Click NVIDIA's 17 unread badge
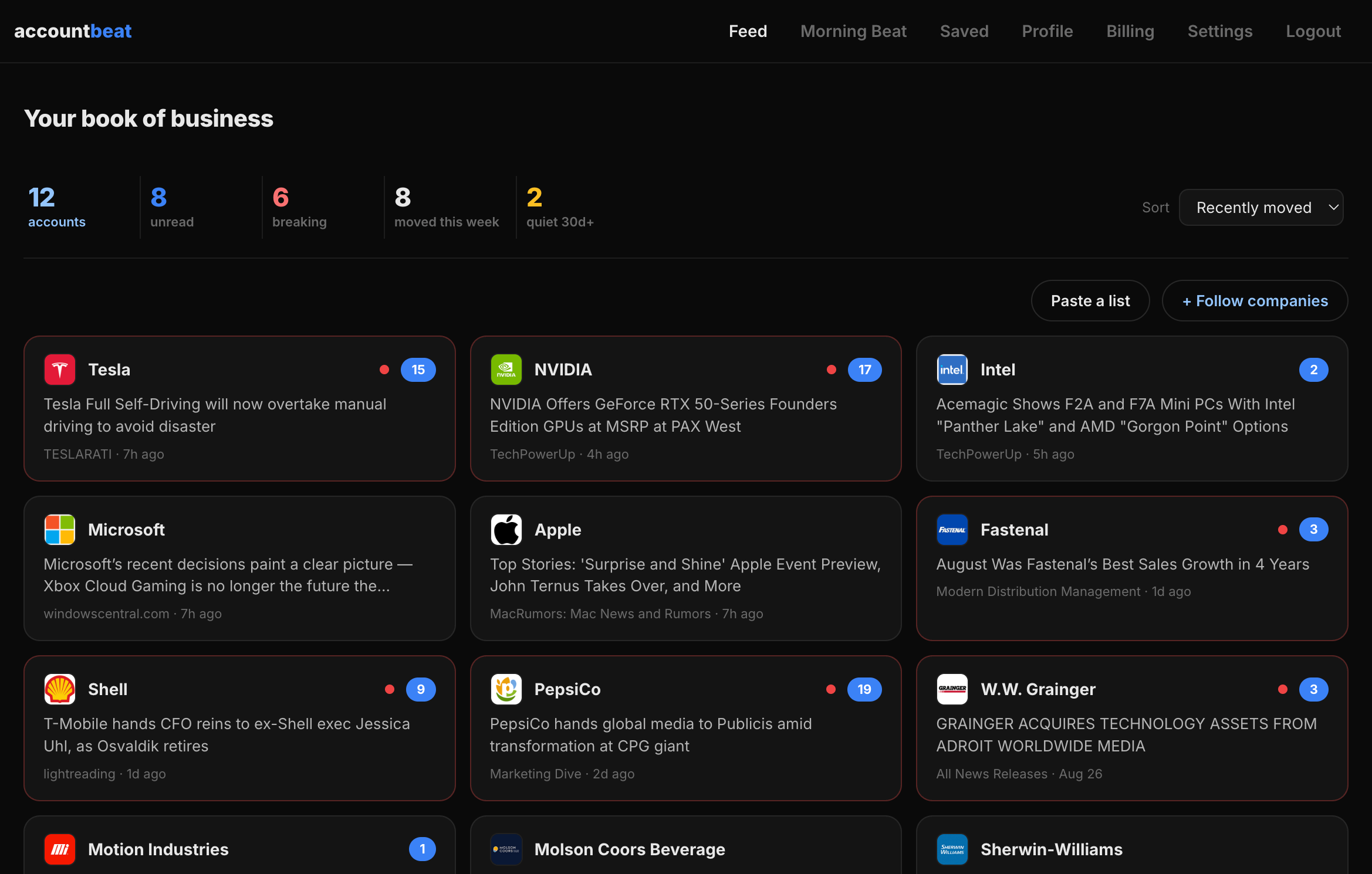 pyautogui.click(x=864, y=370)
